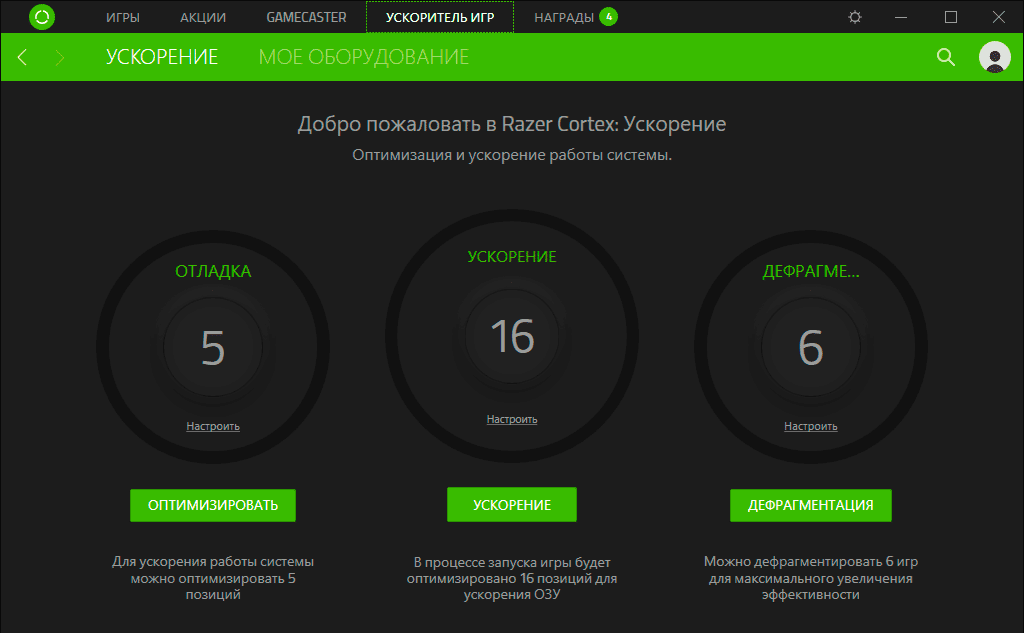Viewport: 1024px width, 633px height.
Task: Open the НАГРАДЫ tab
Action: (564, 18)
